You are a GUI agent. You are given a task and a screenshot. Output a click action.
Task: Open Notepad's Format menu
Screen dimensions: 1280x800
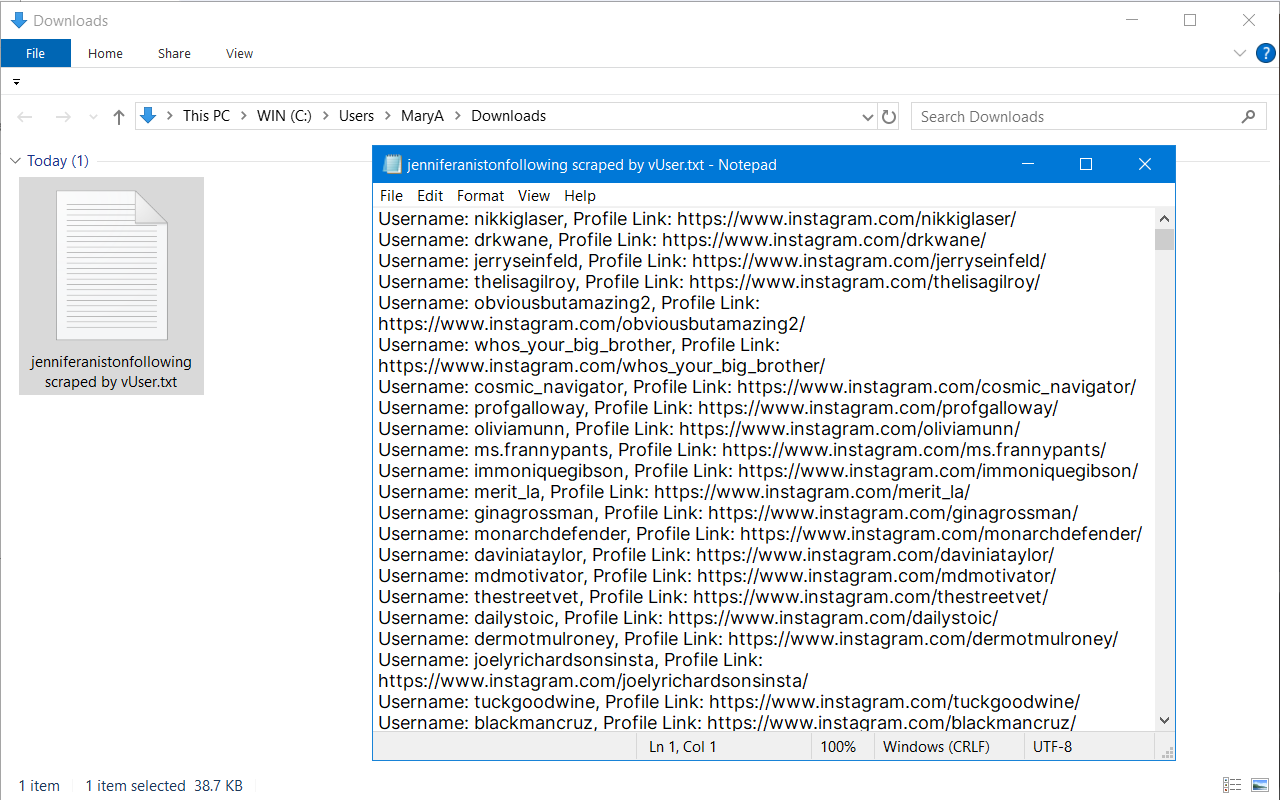click(x=481, y=196)
